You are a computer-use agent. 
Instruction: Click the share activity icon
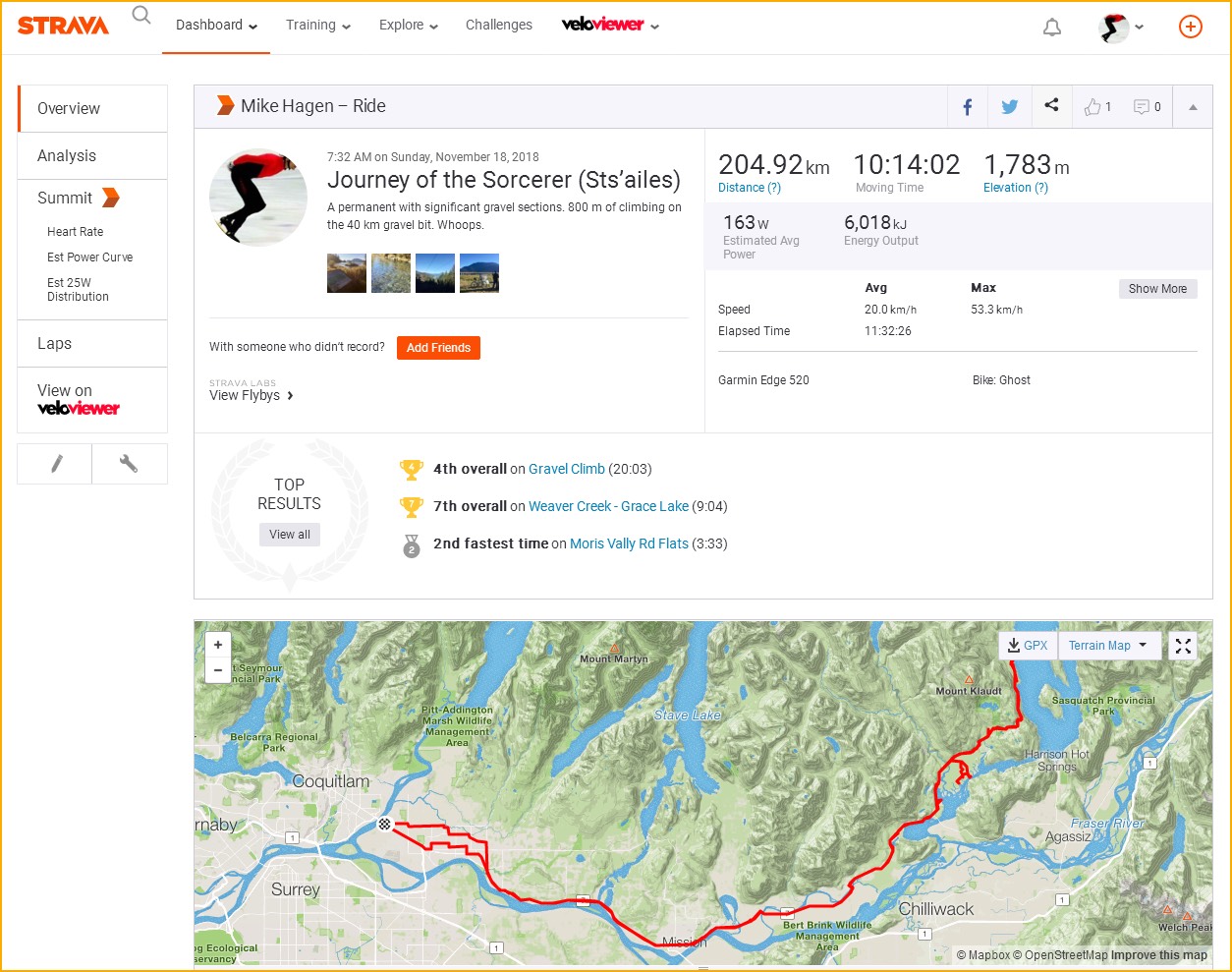pyautogui.click(x=1051, y=105)
